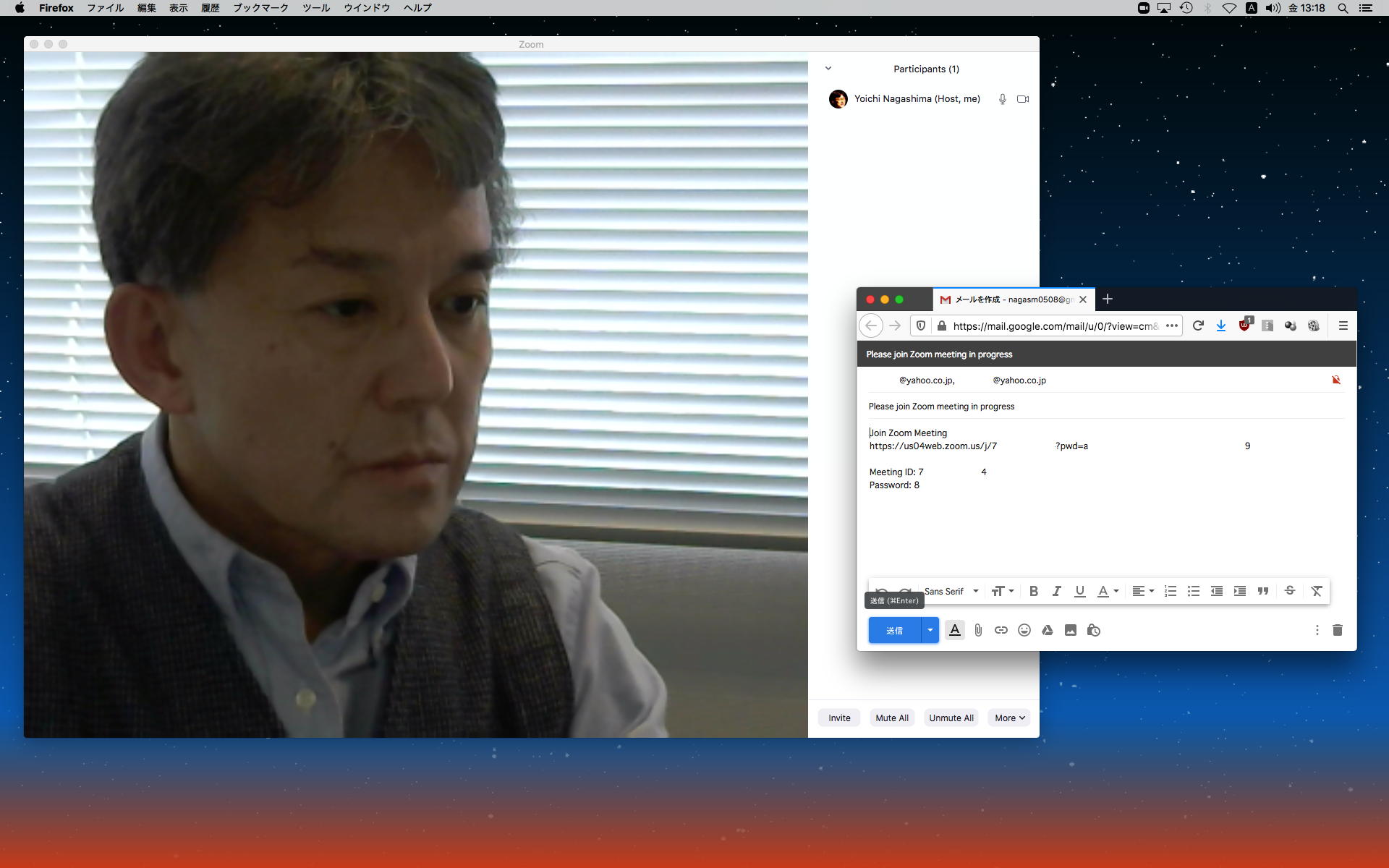Discard the draft with trash icon
Image resolution: width=1389 pixels, height=868 pixels.
(x=1338, y=631)
